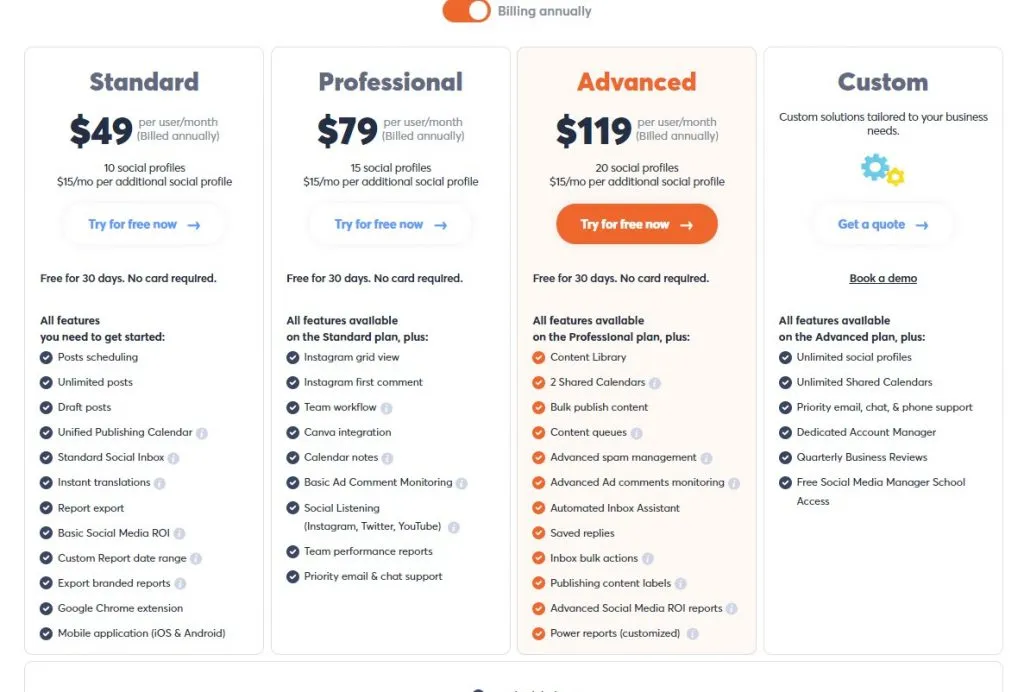Open info tooltip for Power reports (customized)
The width and height of the screenshot is (1024, 692).
(x=693, y=634)
